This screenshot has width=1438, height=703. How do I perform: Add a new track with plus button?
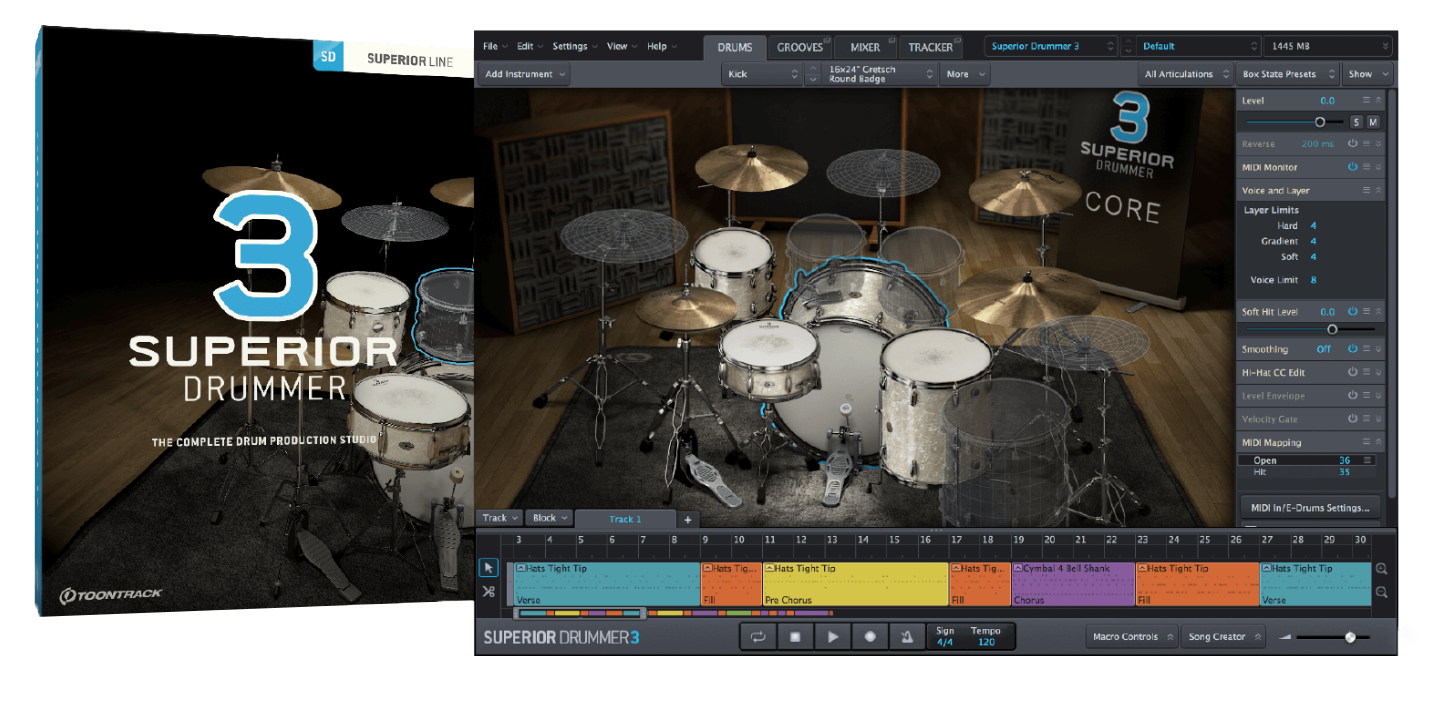688,519
